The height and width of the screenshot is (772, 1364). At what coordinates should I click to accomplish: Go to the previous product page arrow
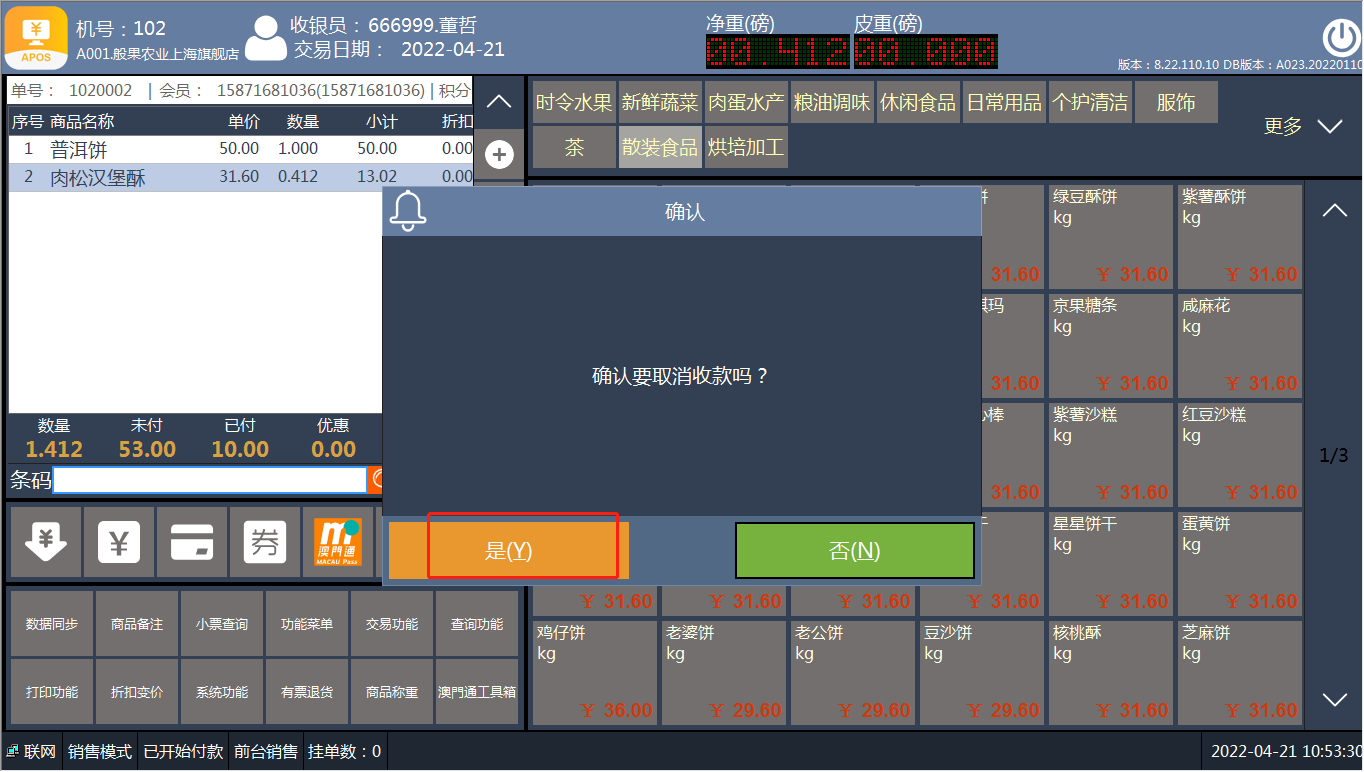point(1335,211)
